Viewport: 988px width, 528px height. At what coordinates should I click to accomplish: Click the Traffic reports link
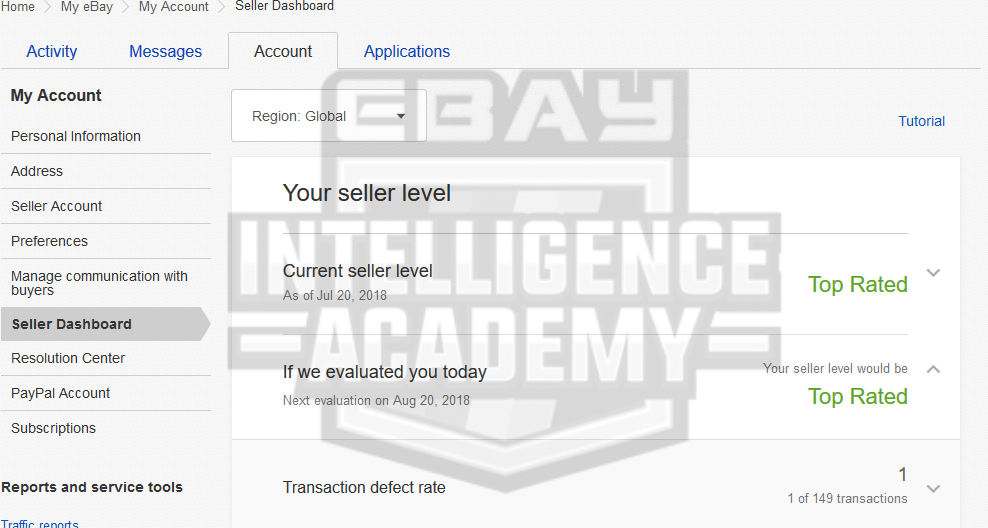pos(40,523)
